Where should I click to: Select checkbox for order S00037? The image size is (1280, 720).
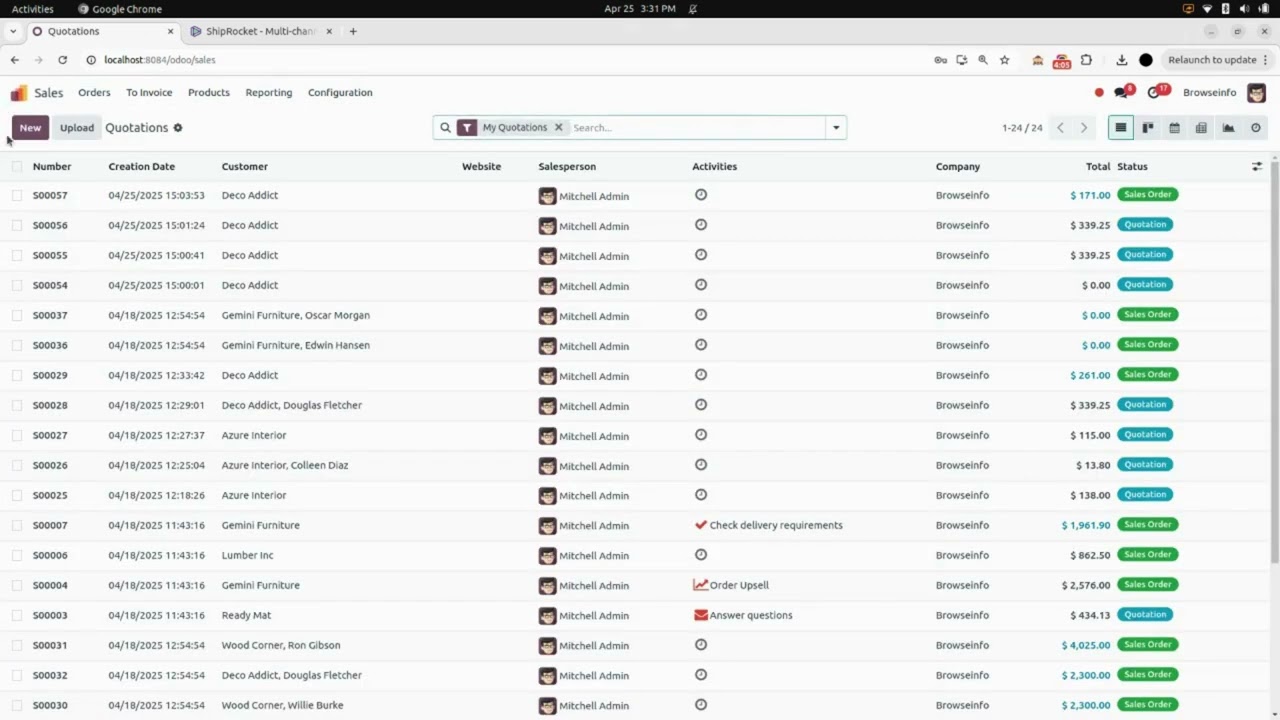click(x=17, y=315)
